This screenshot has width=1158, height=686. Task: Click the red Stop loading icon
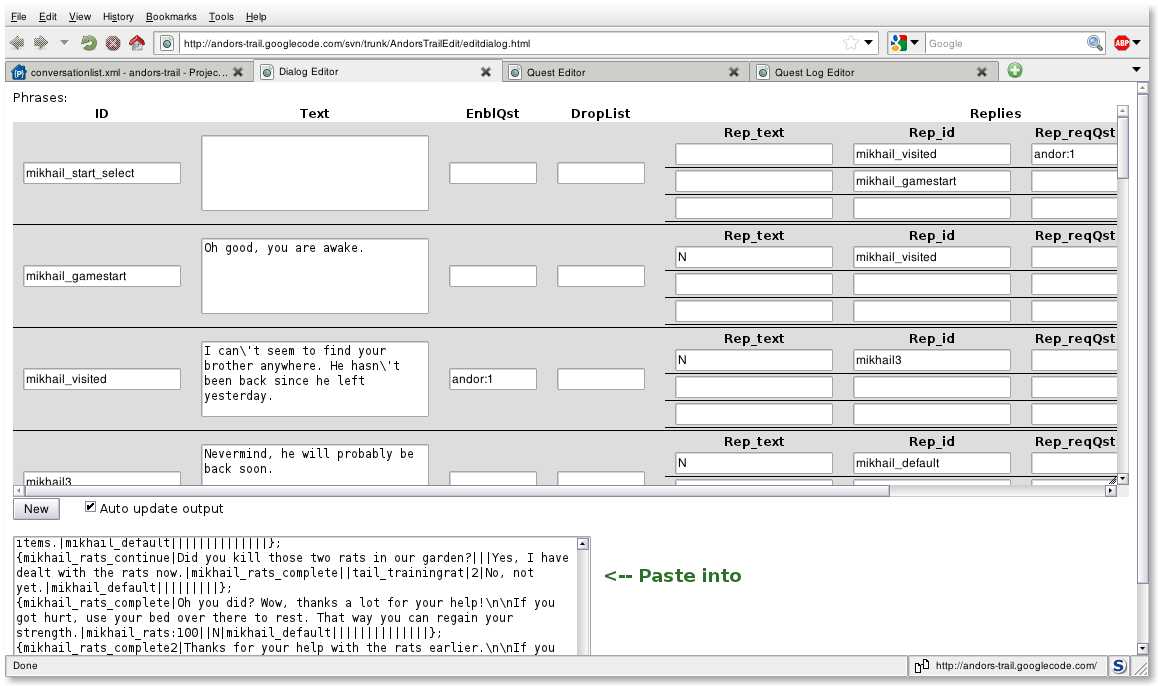coord(113,43)
